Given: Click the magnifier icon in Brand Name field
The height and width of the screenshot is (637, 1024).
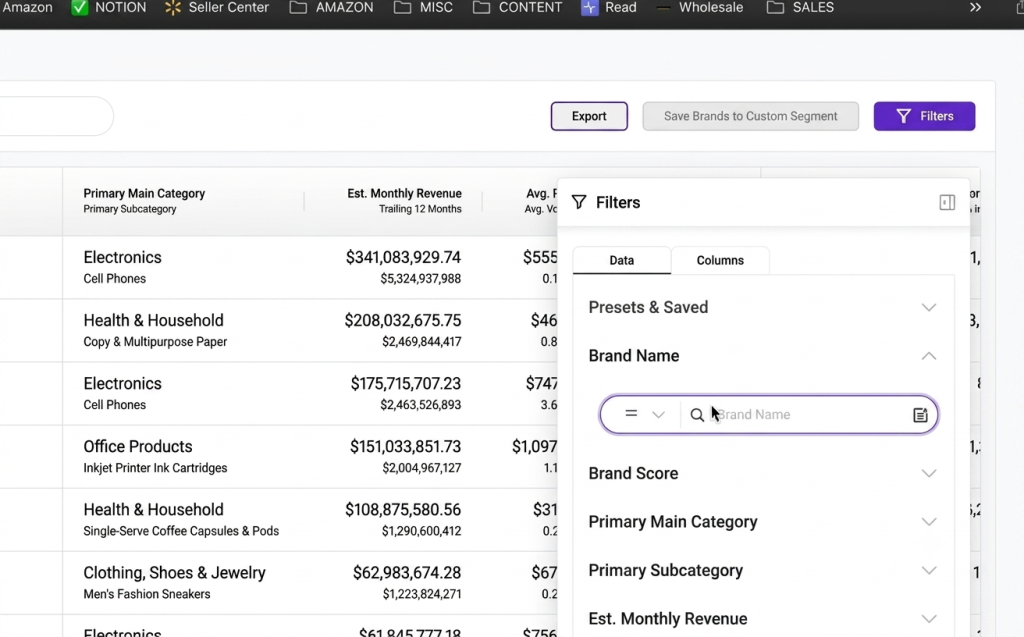Looking at the screenshot, I should click(697, 415).
